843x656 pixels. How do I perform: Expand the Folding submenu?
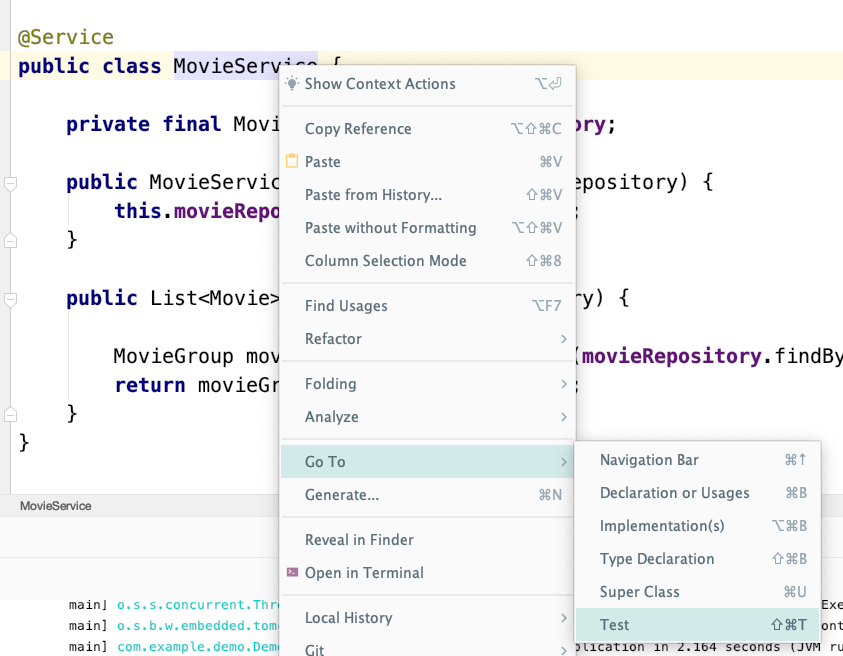click(x=428, y=384)
